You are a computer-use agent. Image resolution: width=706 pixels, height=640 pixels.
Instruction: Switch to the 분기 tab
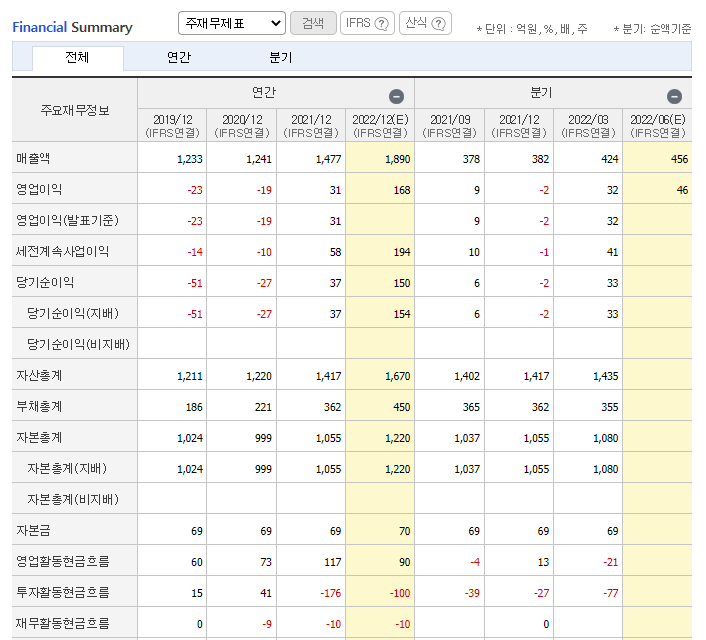[281, 58]
